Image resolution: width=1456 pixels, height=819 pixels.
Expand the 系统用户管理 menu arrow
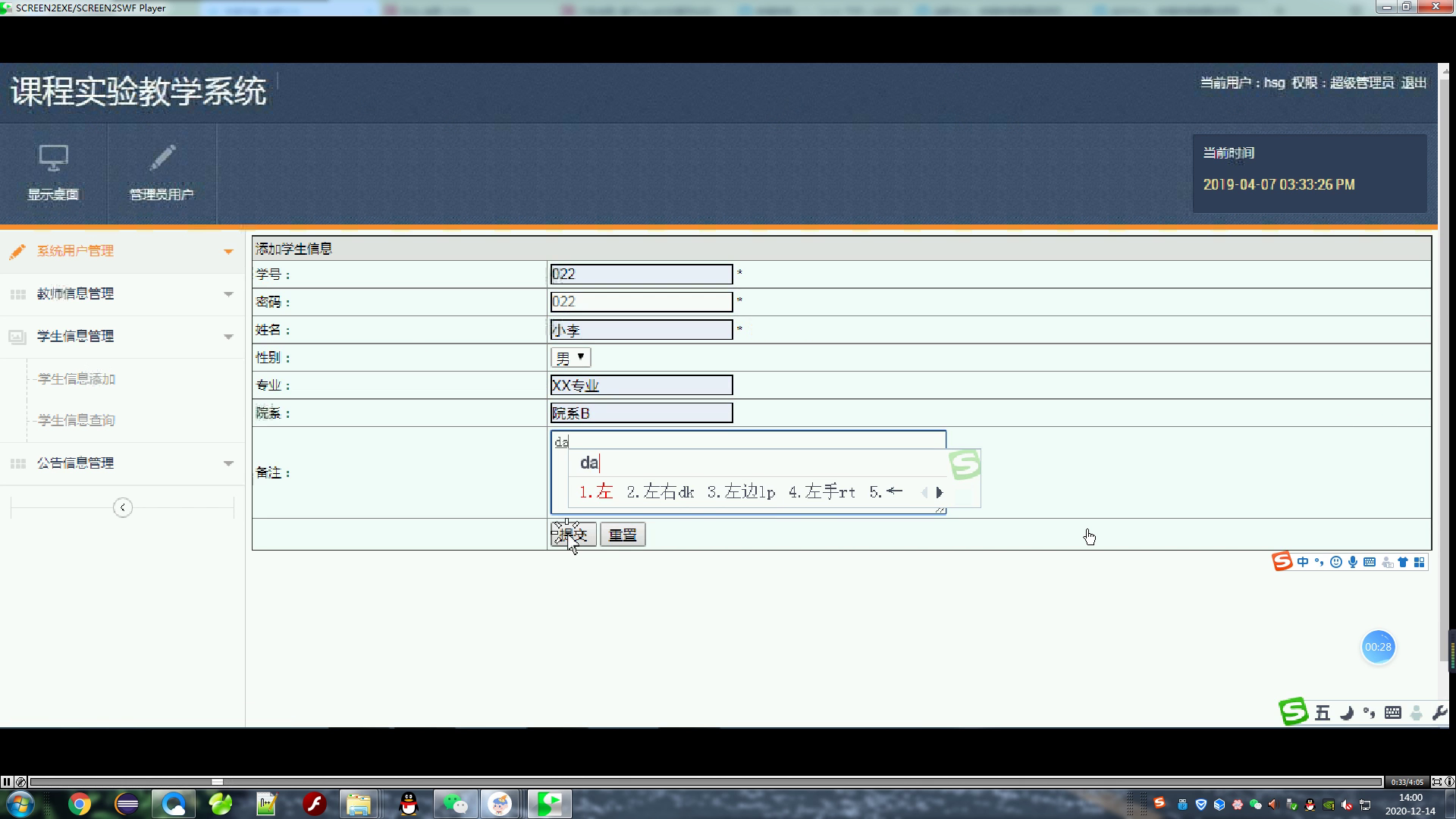pos(228,251)
